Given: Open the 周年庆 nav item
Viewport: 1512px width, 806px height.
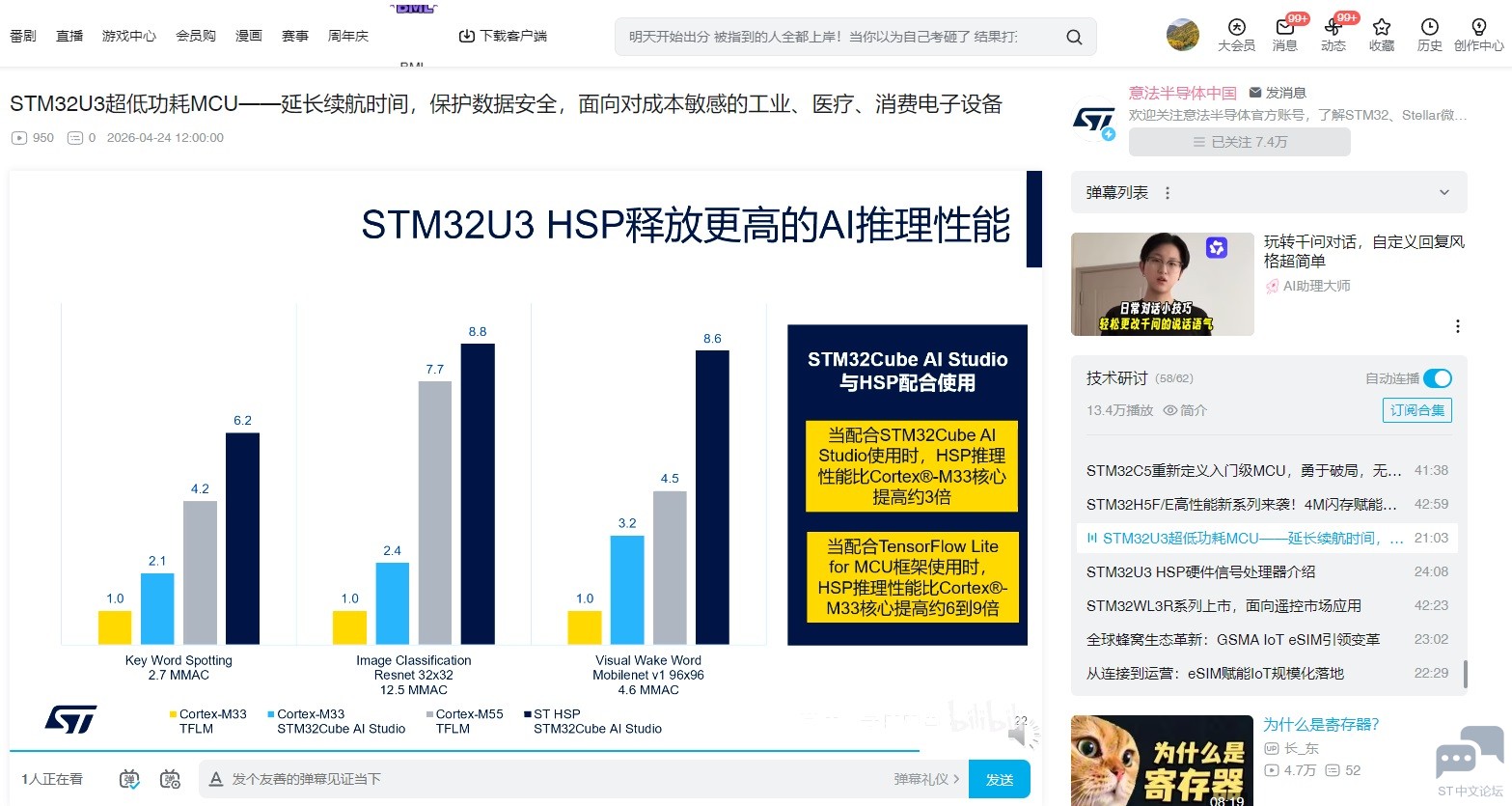Looking at the screenshot, I should [348, 36].
